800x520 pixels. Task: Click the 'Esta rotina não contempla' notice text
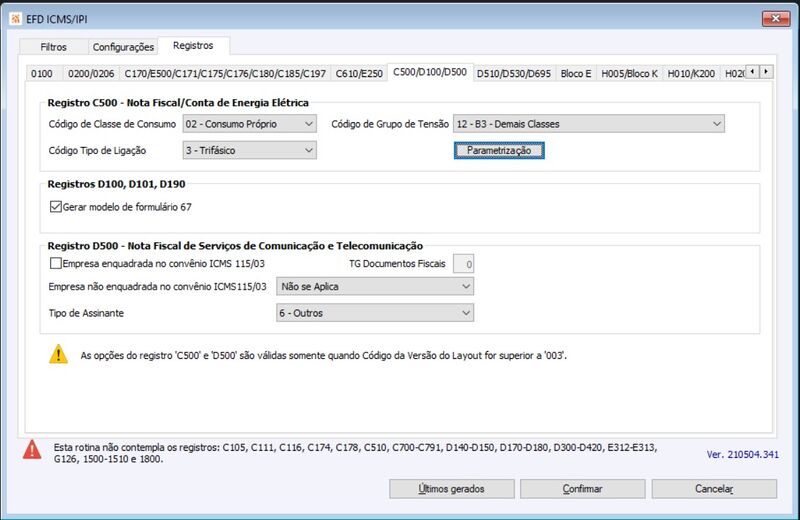[x=355, y=453]
